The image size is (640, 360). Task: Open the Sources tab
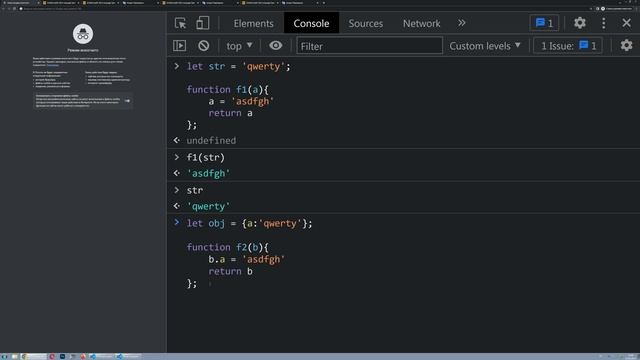(x=366, y=23)
